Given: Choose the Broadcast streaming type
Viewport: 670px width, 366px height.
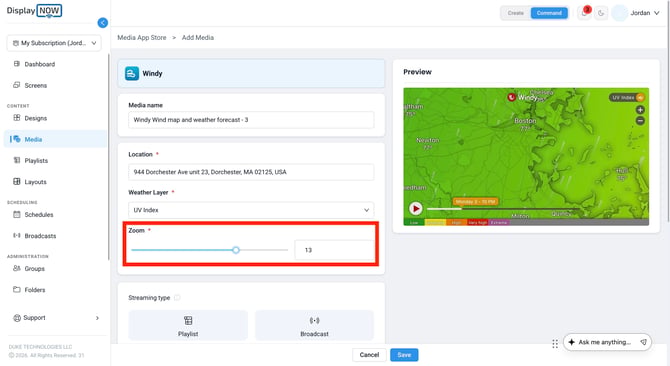Looking at the screenshot, I should coord(314,325).
